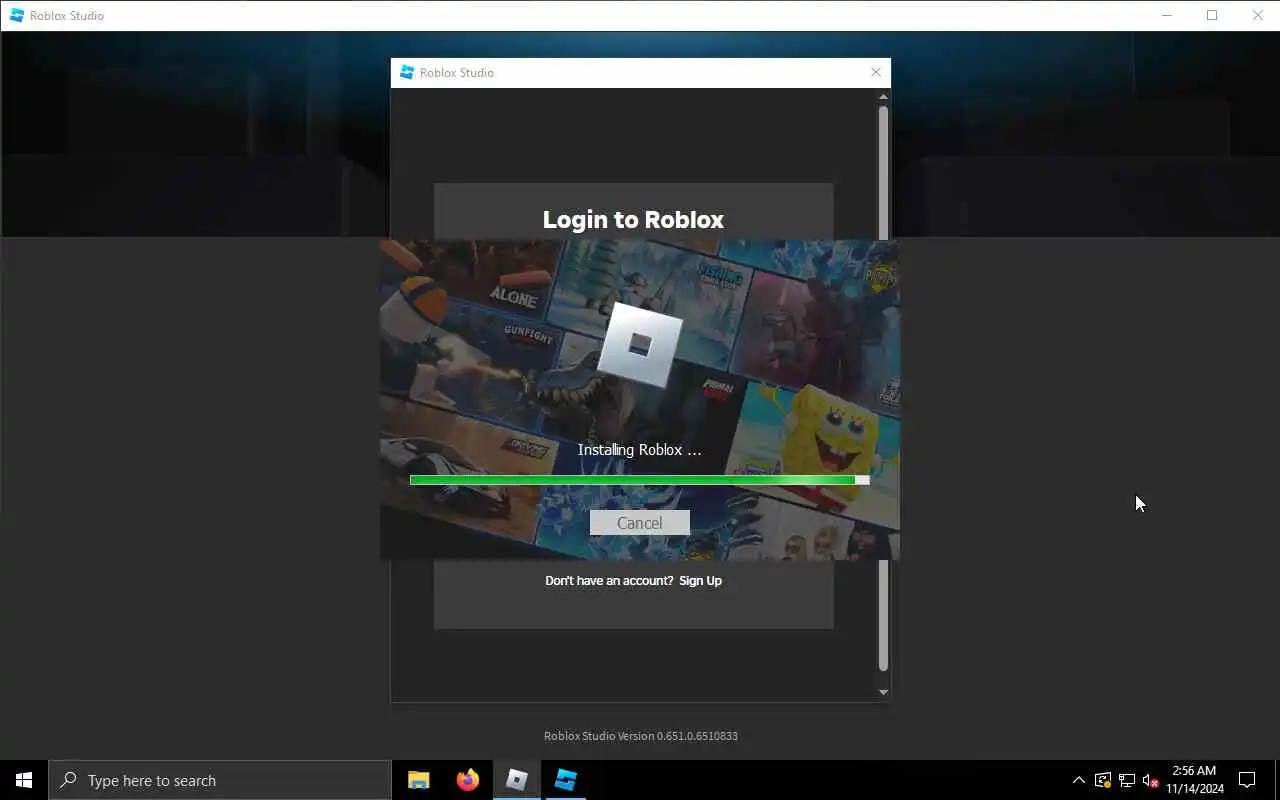The width and height of the screenshot is (1280, 800).
Task: Click the Roblox Studio Version 0.651.0.6510833 text
Action: 641,736
